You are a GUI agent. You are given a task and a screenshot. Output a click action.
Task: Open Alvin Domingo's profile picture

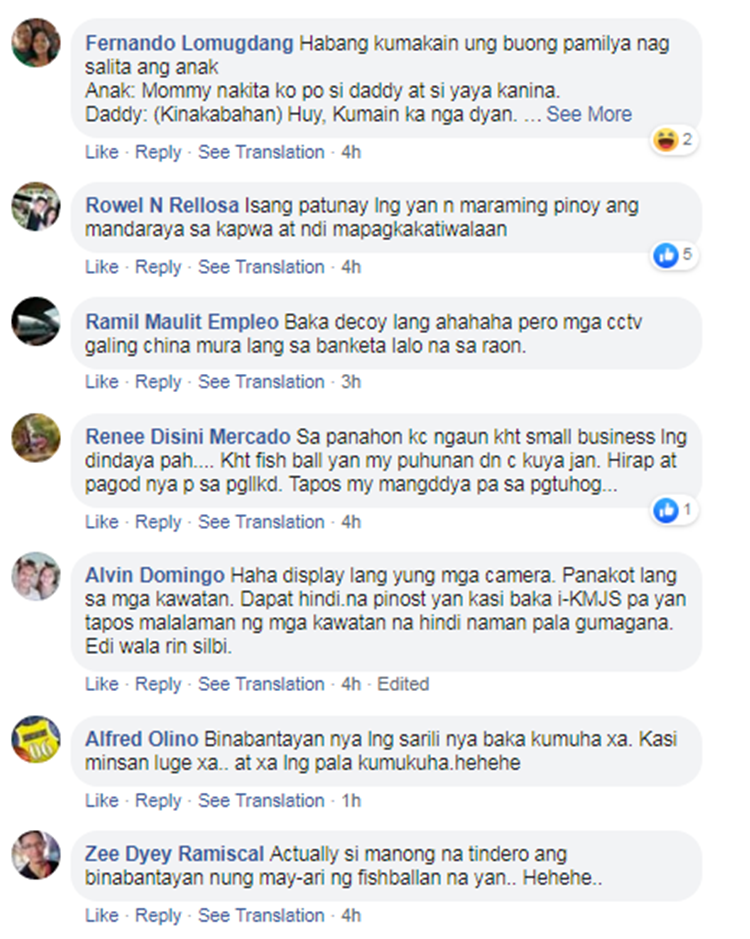click(36, 576)
